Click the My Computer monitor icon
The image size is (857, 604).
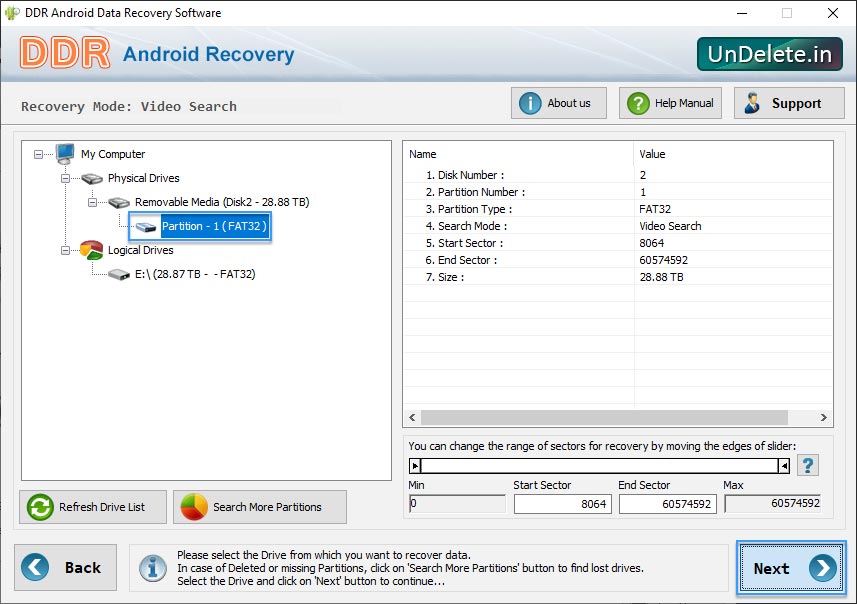point(65,154)
